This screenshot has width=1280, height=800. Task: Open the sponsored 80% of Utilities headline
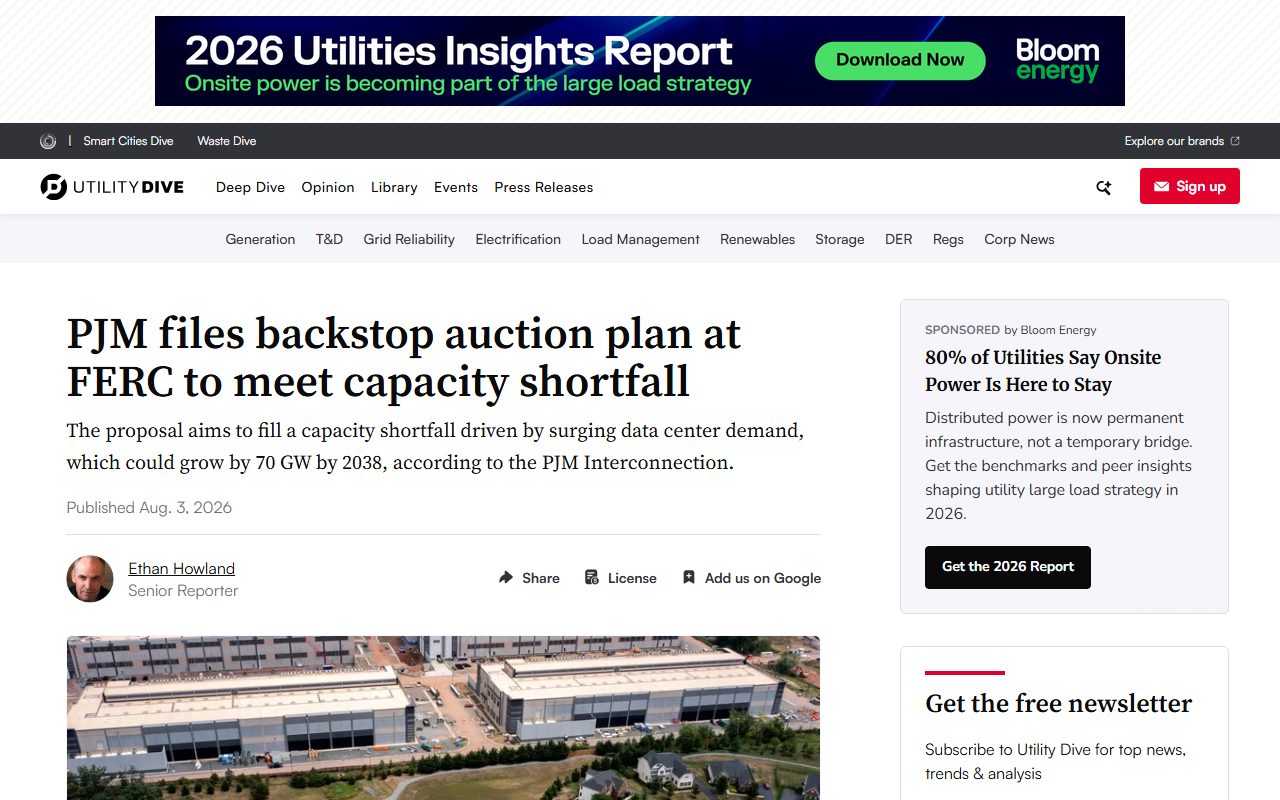[x=1043, y=371]
